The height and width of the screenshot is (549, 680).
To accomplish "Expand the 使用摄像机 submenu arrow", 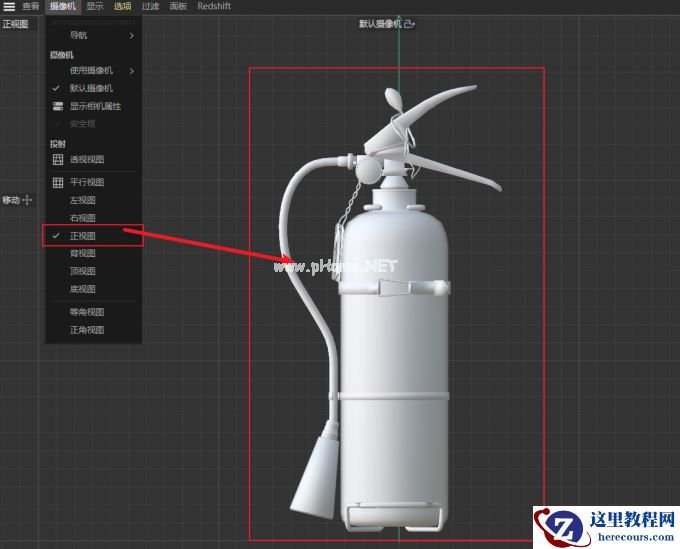I will point(132,71).
